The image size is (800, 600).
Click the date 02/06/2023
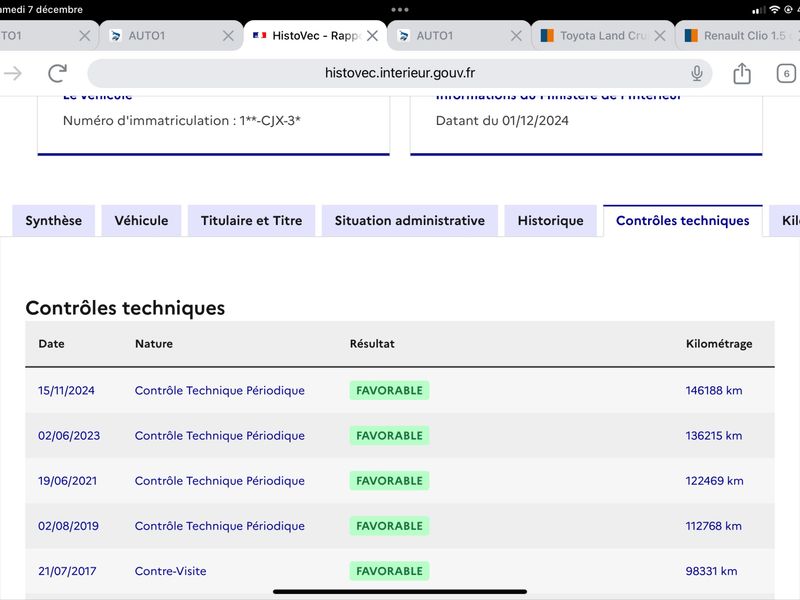(69, 436)
